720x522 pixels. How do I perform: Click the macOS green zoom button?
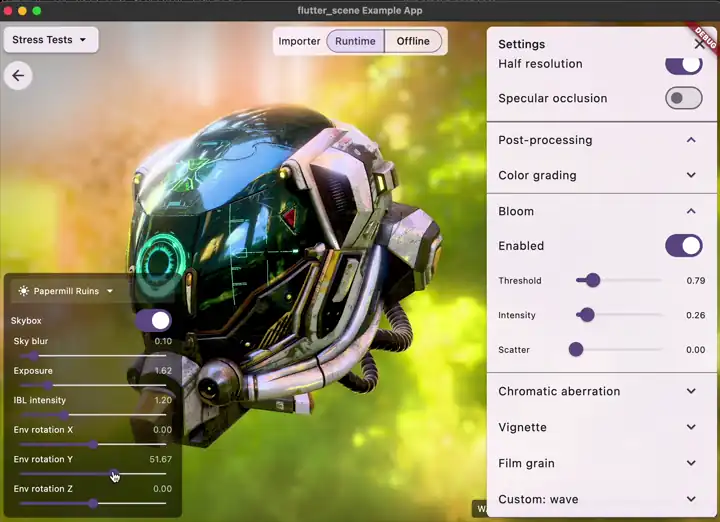pos(37,11)
